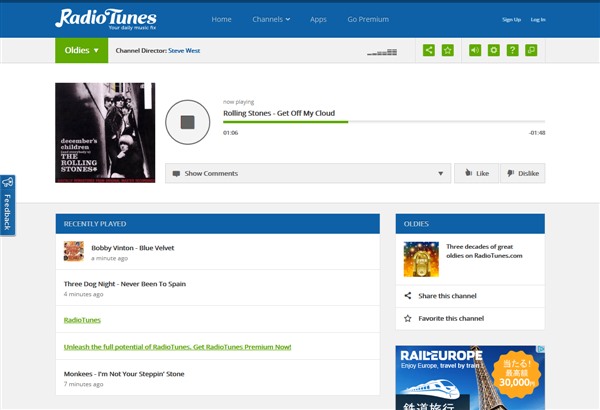Click the Get RadioTunes Premium Now link

click(x=177, y=347)
